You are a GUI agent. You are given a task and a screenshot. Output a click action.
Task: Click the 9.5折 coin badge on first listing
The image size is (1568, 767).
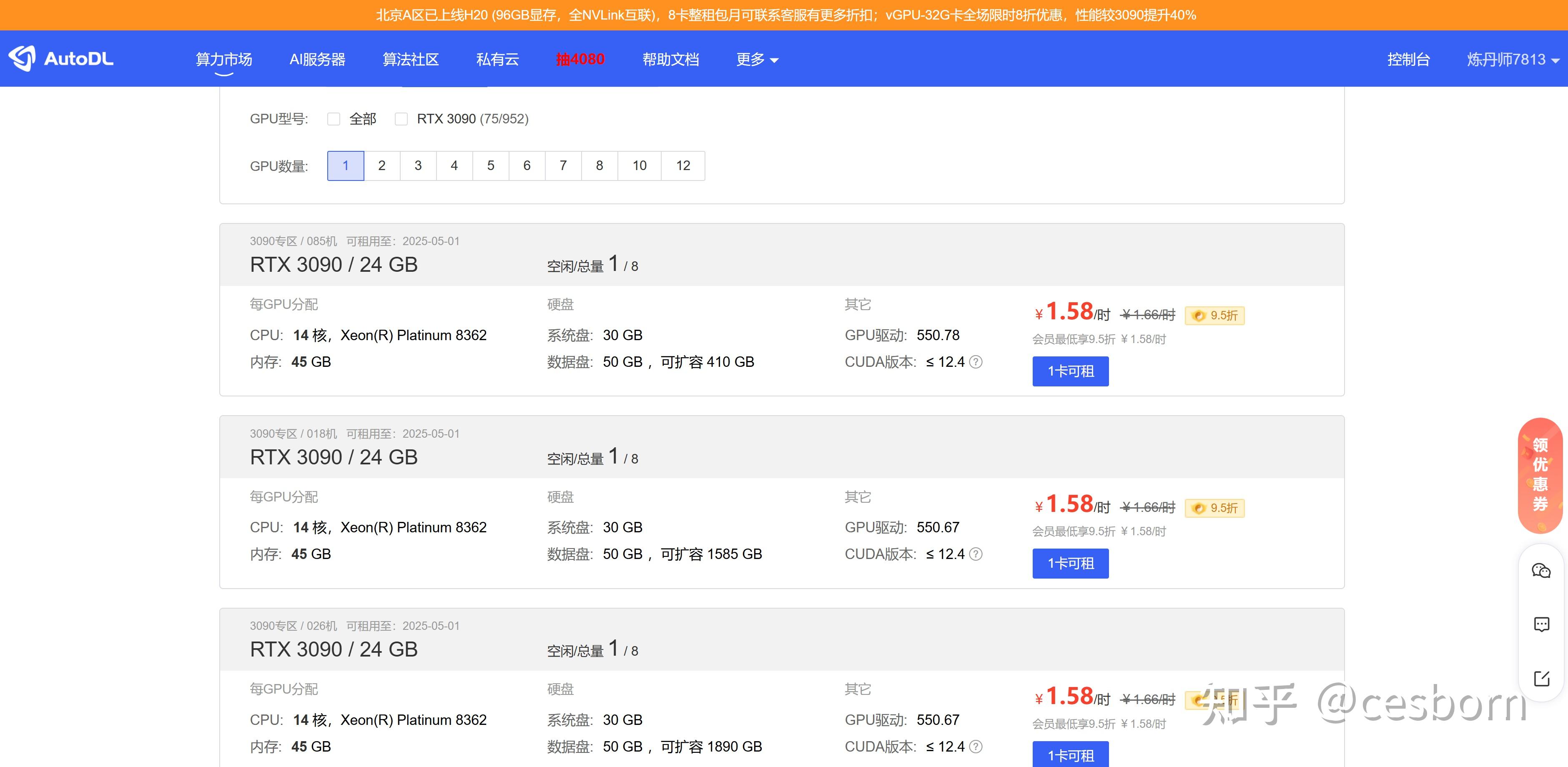(1214, 315)
